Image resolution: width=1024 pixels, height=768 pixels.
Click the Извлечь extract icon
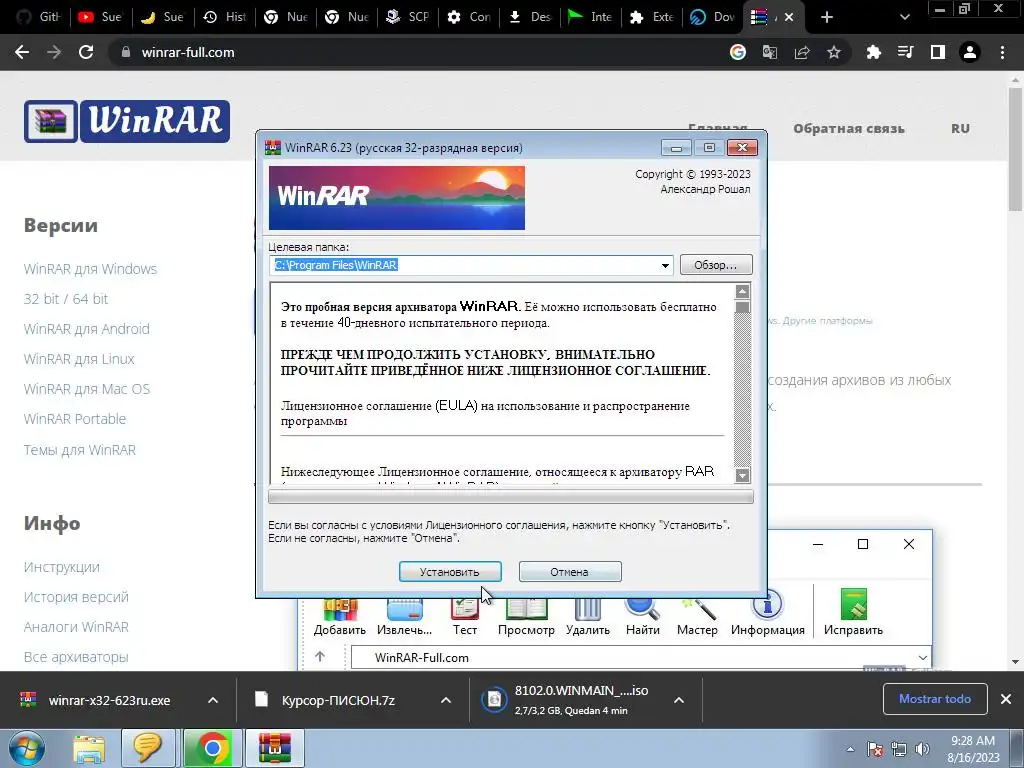tap(404, 617)
